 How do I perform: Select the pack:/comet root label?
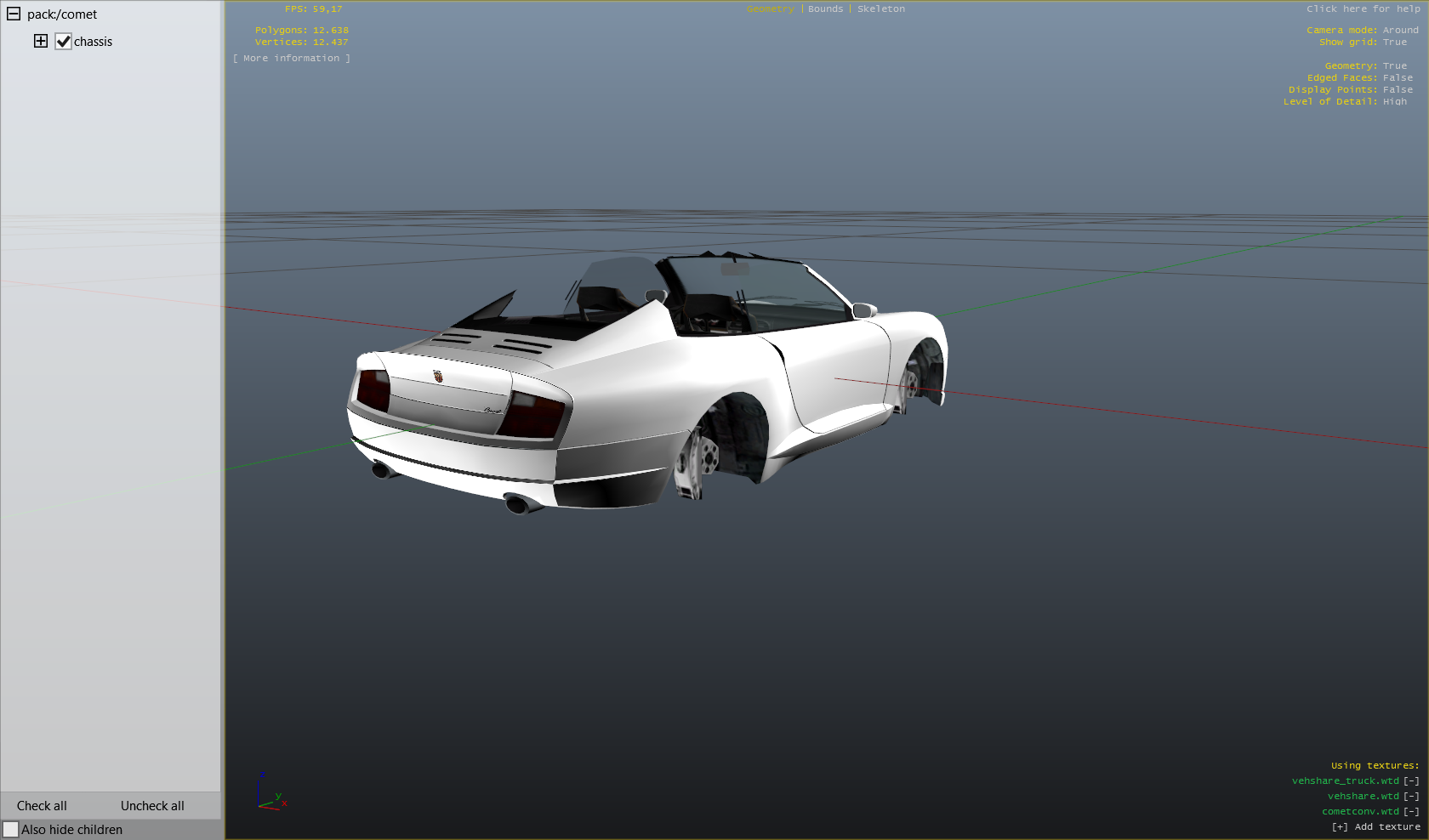62,14
